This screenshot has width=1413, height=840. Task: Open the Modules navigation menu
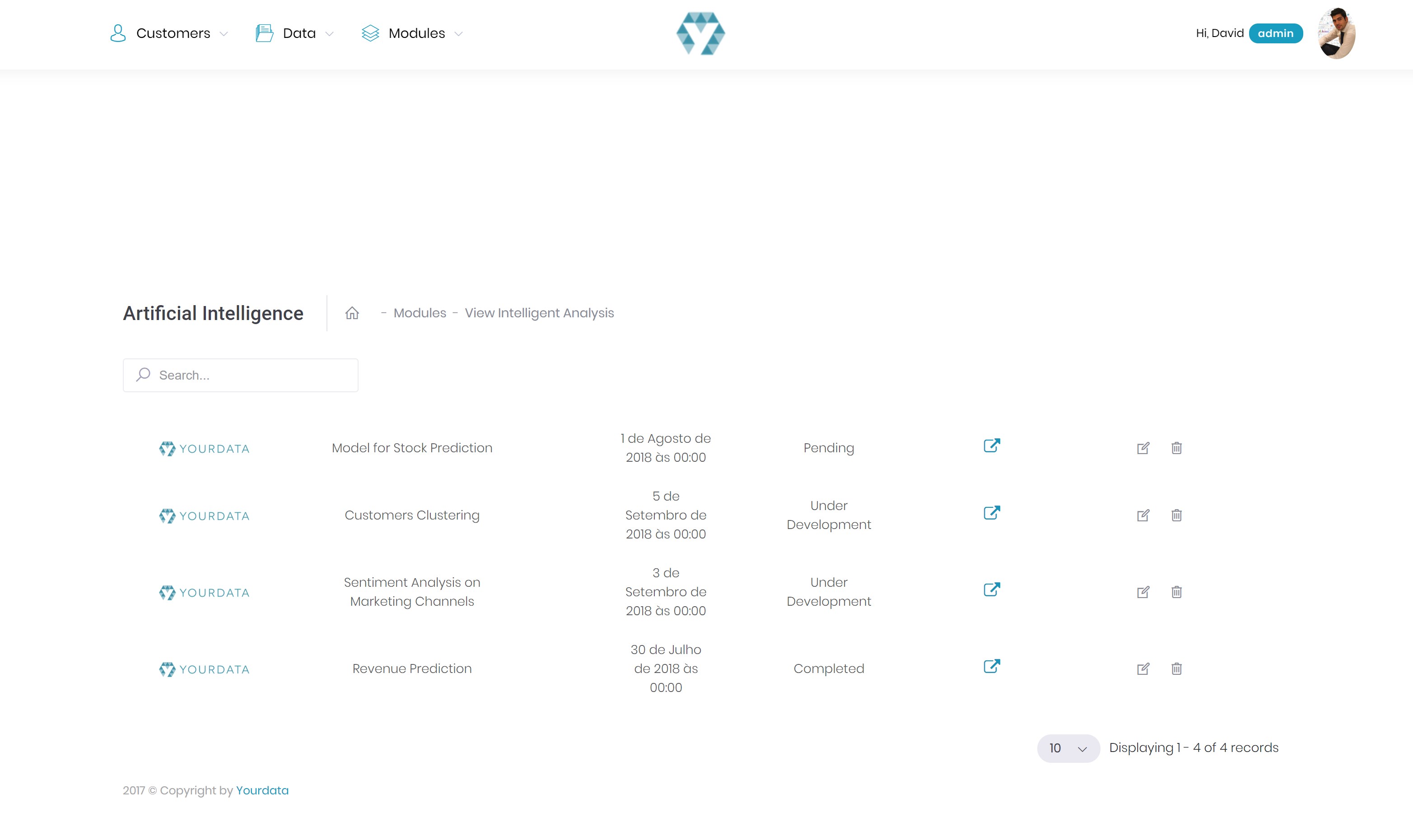[412, 33]
